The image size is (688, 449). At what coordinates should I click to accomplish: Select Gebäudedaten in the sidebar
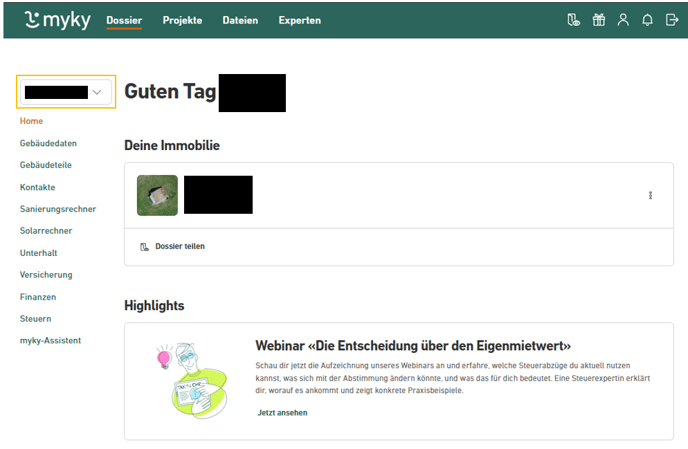(x=48, y=143)
